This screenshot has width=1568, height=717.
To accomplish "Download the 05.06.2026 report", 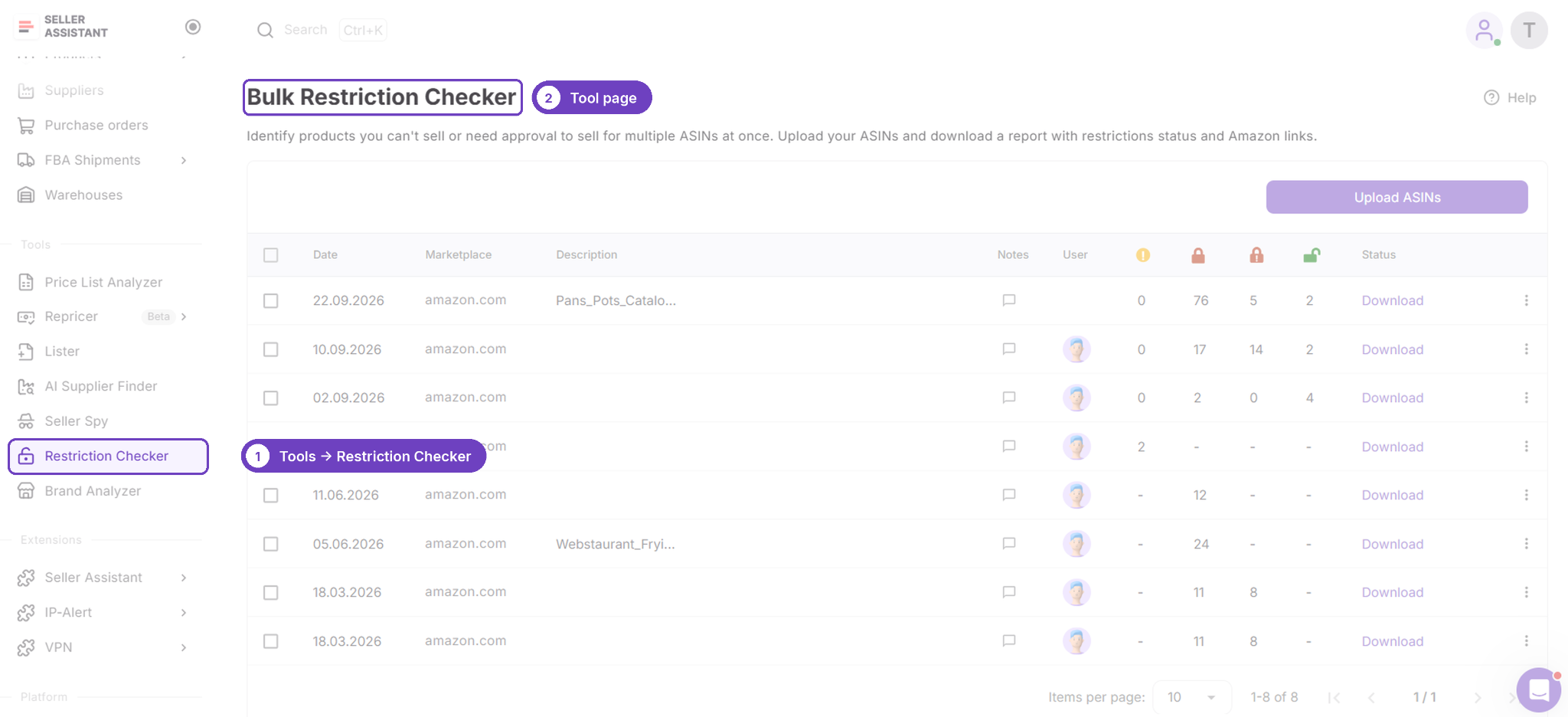I will [x=1392, y=544].
